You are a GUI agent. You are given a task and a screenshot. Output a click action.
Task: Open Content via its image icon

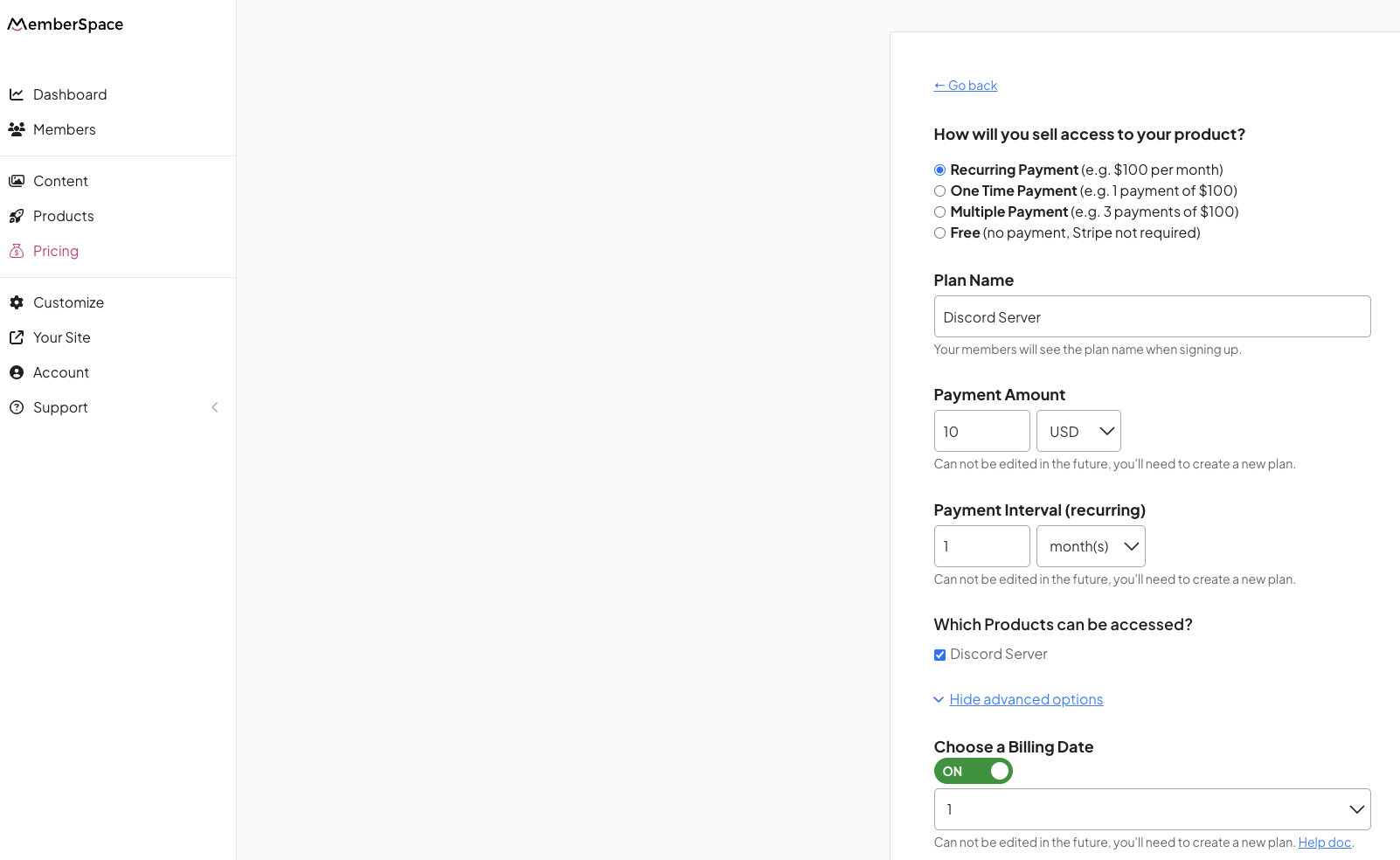tap(17, 180)
